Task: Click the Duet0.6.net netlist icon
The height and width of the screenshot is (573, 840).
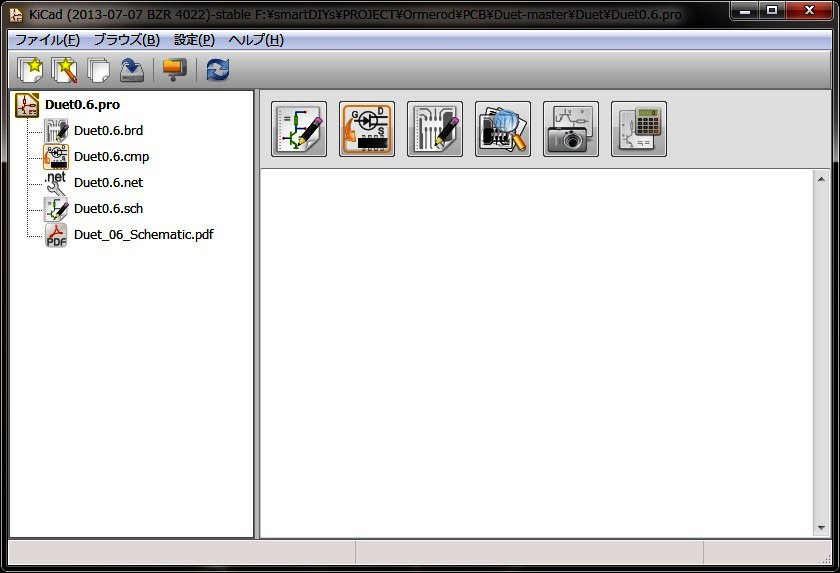Action: [x=56, y=183]
